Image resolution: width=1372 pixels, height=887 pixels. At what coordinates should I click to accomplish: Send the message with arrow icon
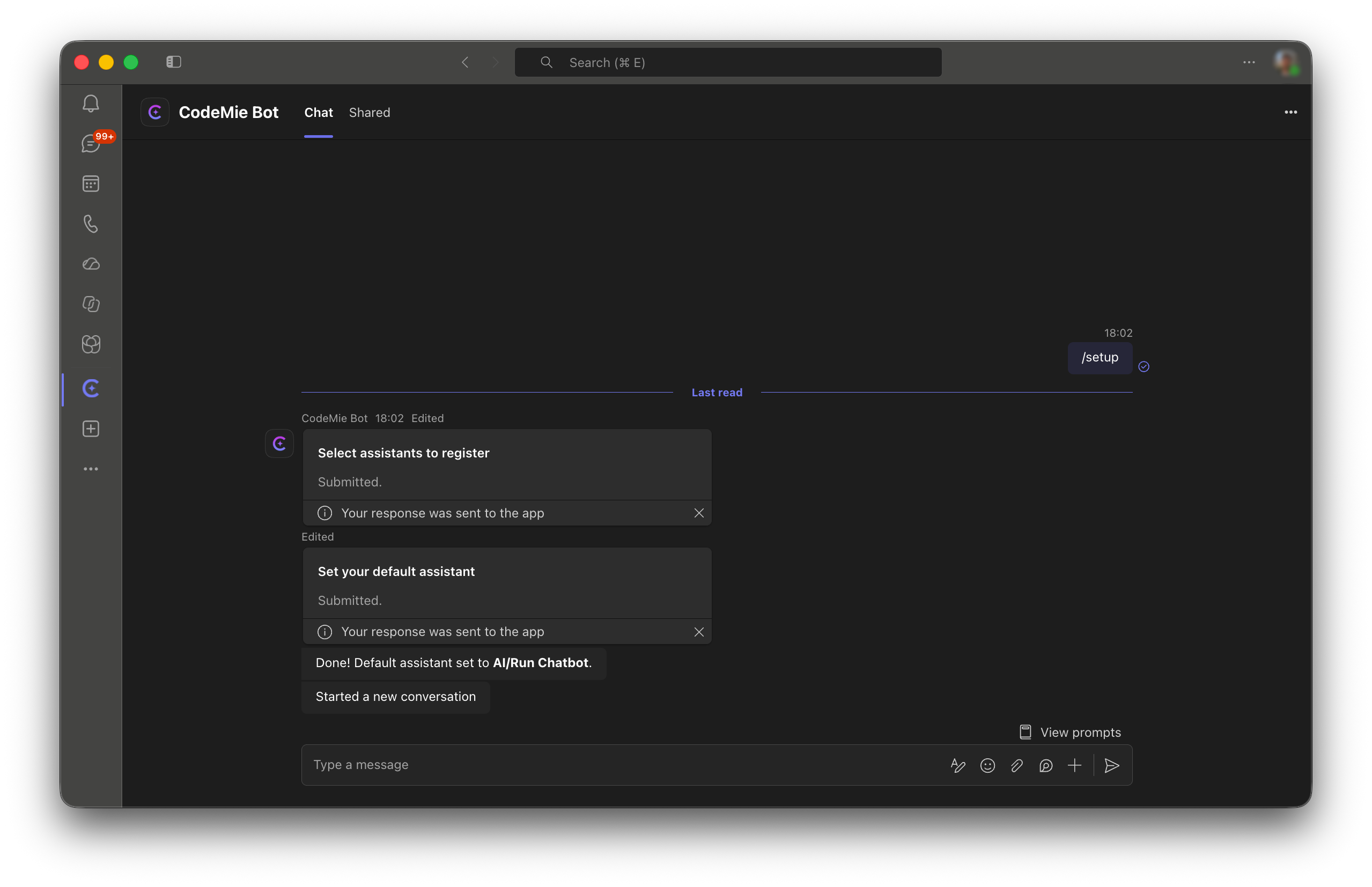pos(1112,765)
